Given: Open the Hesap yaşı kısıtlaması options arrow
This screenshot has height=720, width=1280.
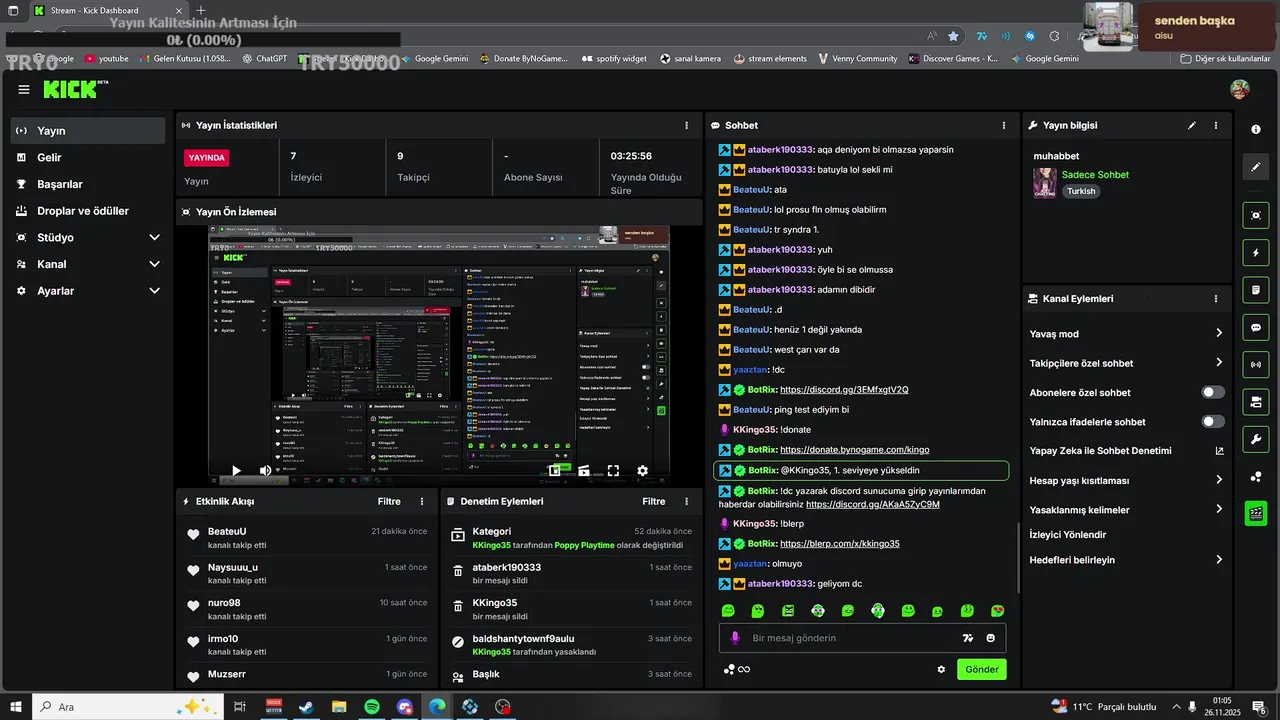Looking at the screenshot, I should [x=1218, y=480].
